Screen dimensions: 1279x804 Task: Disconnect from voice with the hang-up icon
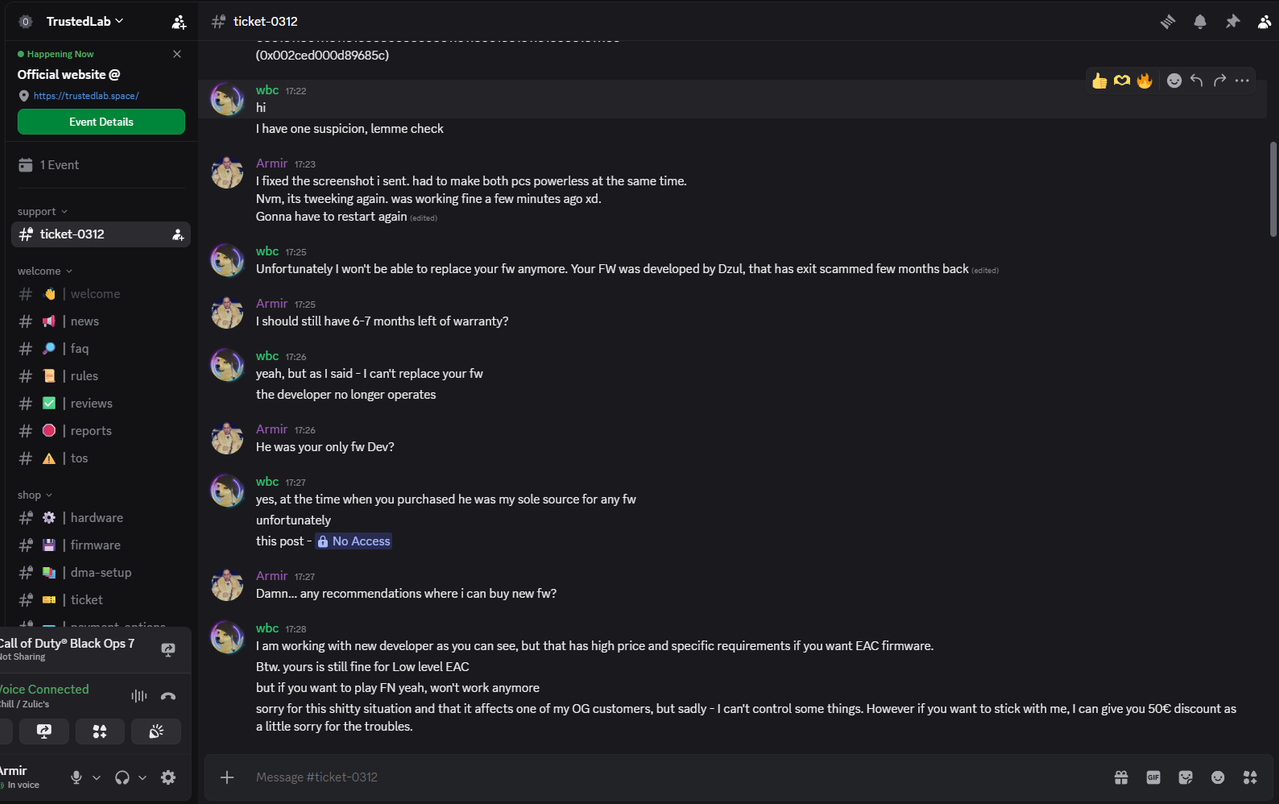(168, 696)
